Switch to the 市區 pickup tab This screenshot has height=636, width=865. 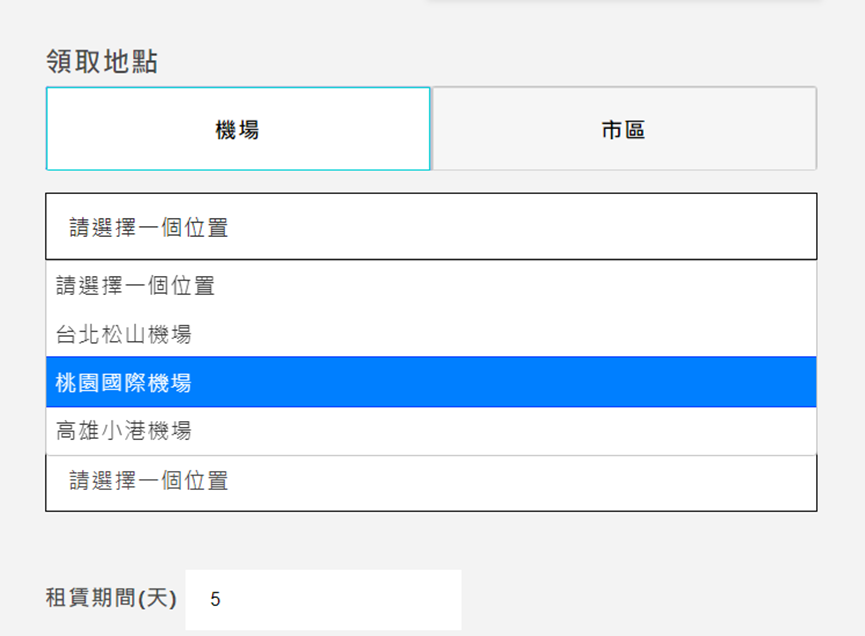624,129
